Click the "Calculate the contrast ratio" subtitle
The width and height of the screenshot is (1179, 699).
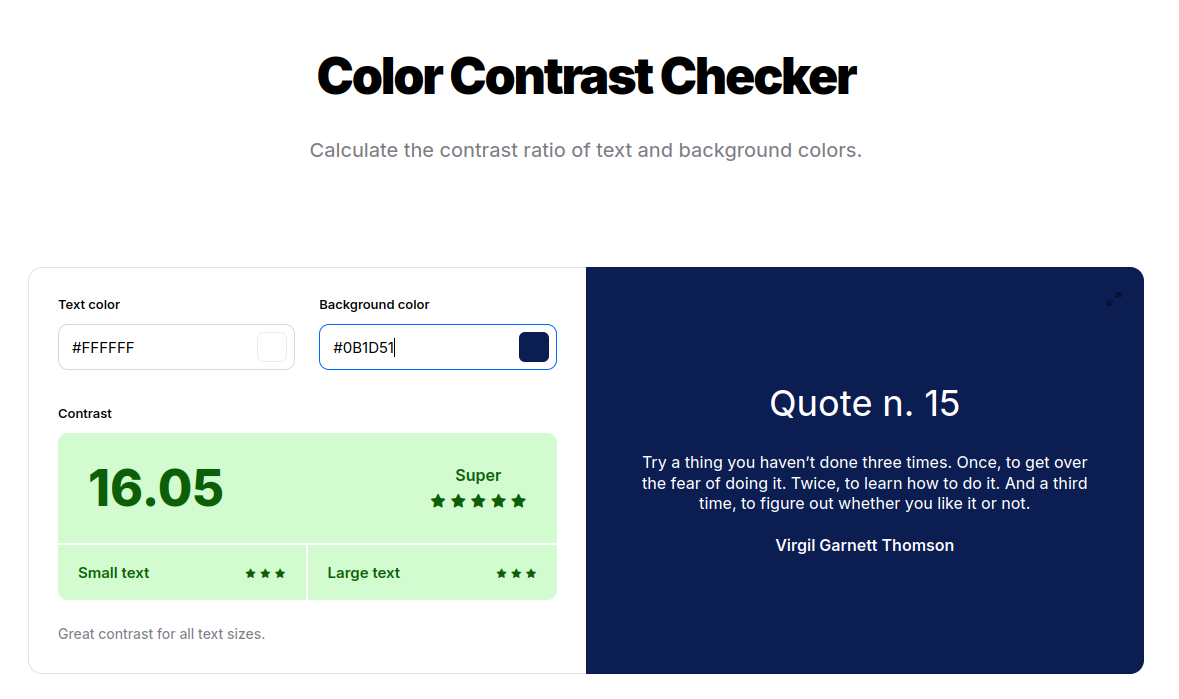585,151
